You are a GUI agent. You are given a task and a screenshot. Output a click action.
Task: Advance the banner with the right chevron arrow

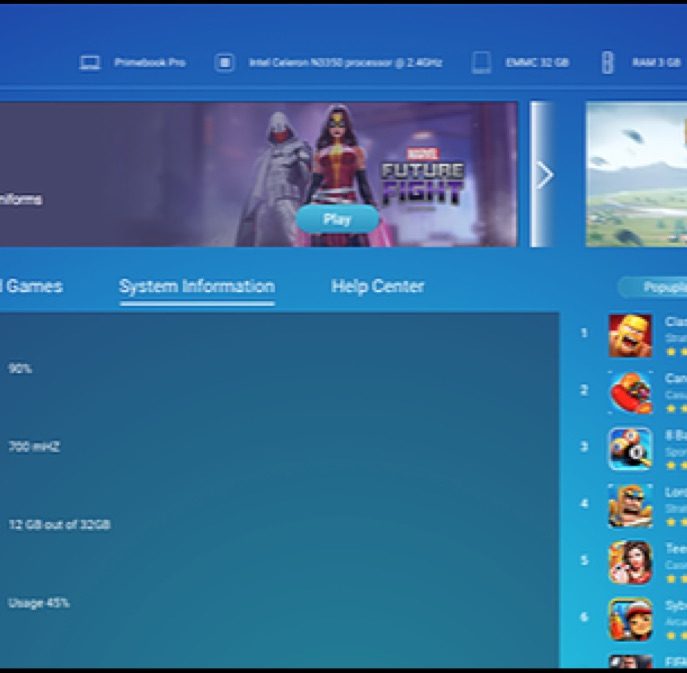pos(543,175)
